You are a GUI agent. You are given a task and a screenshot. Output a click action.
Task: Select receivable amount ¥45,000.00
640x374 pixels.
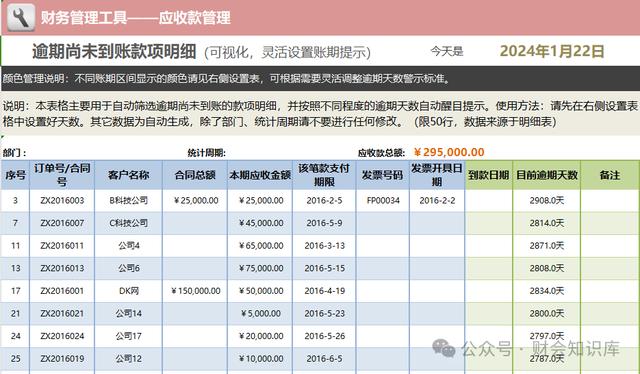pyautogui.click(x=261, y=223)
